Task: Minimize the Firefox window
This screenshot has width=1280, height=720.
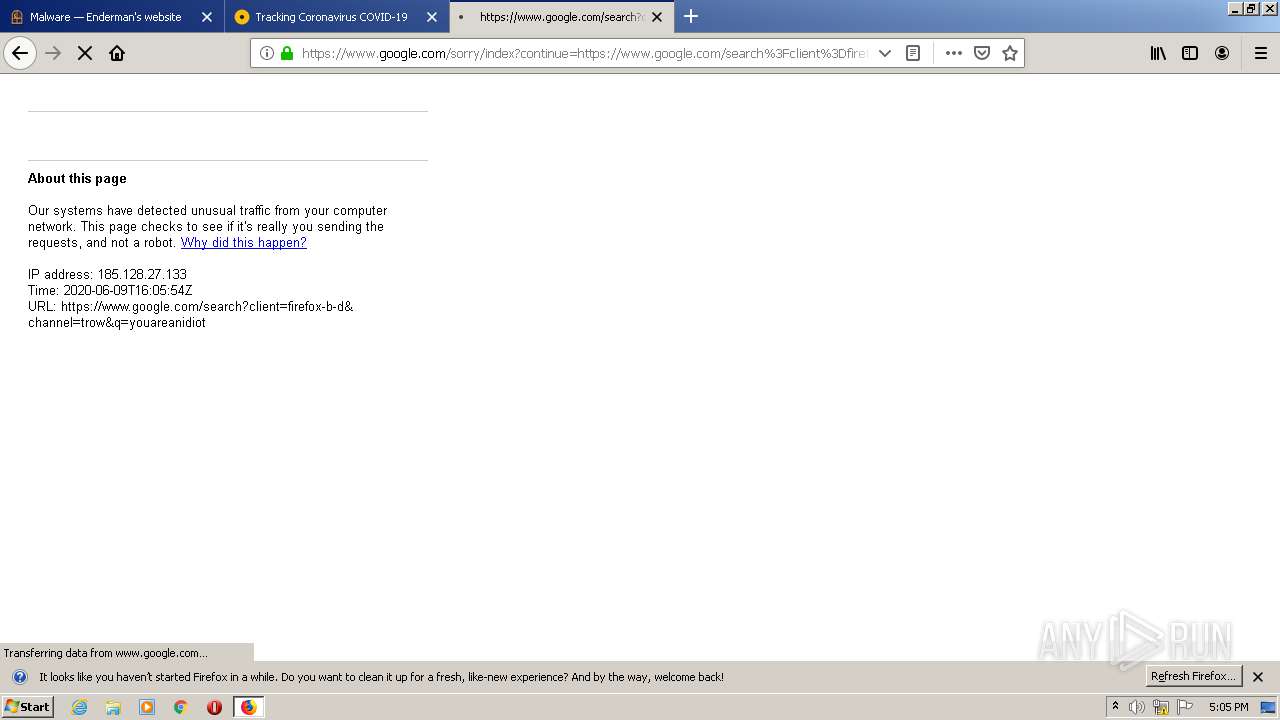Action: point(1235,8)
